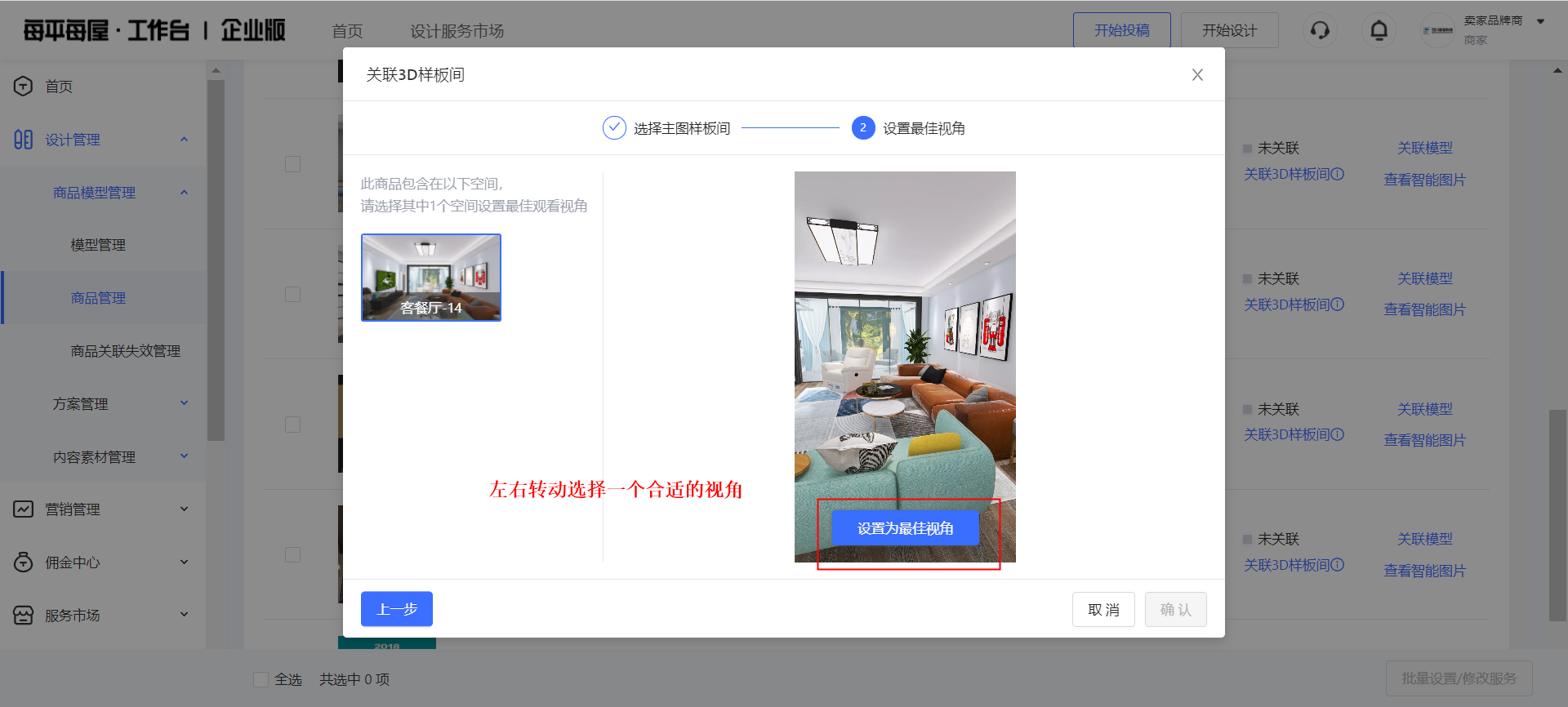
Task: Click the 开始设计 button
Action: 1229,30
